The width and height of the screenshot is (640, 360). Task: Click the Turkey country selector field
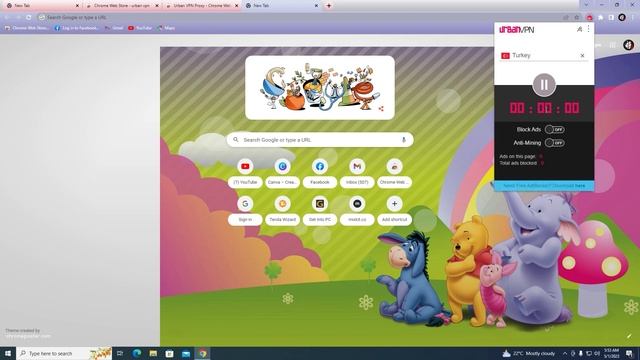click(544, 56)
